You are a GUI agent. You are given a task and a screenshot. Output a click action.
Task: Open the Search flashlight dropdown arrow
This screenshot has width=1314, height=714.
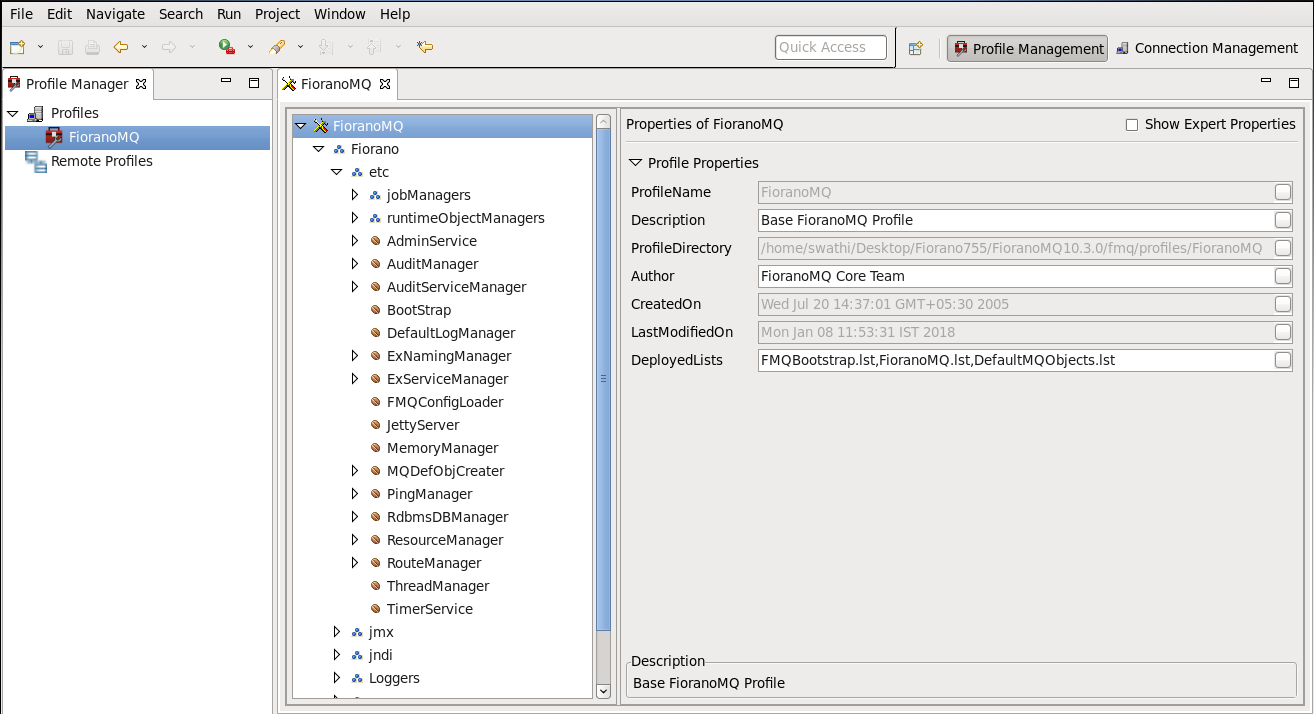(x=299, y=47)
